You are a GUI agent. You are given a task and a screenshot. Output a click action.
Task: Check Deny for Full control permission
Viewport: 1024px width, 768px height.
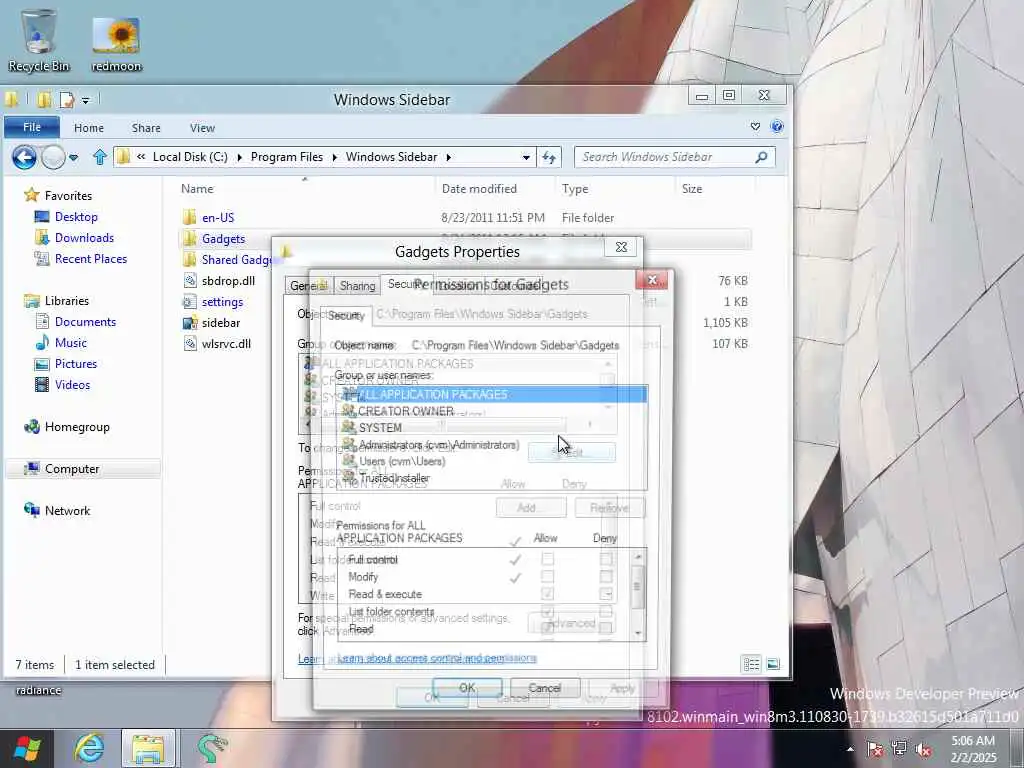(606, 559)
